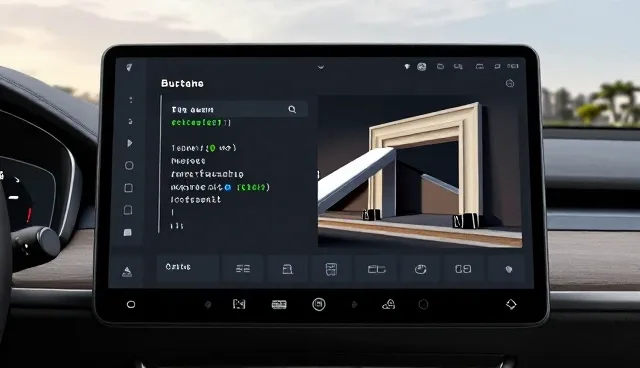The image size is (640, 368).
Task: Open the keyboard icon on the bottom bar
Action: point(279,304)
